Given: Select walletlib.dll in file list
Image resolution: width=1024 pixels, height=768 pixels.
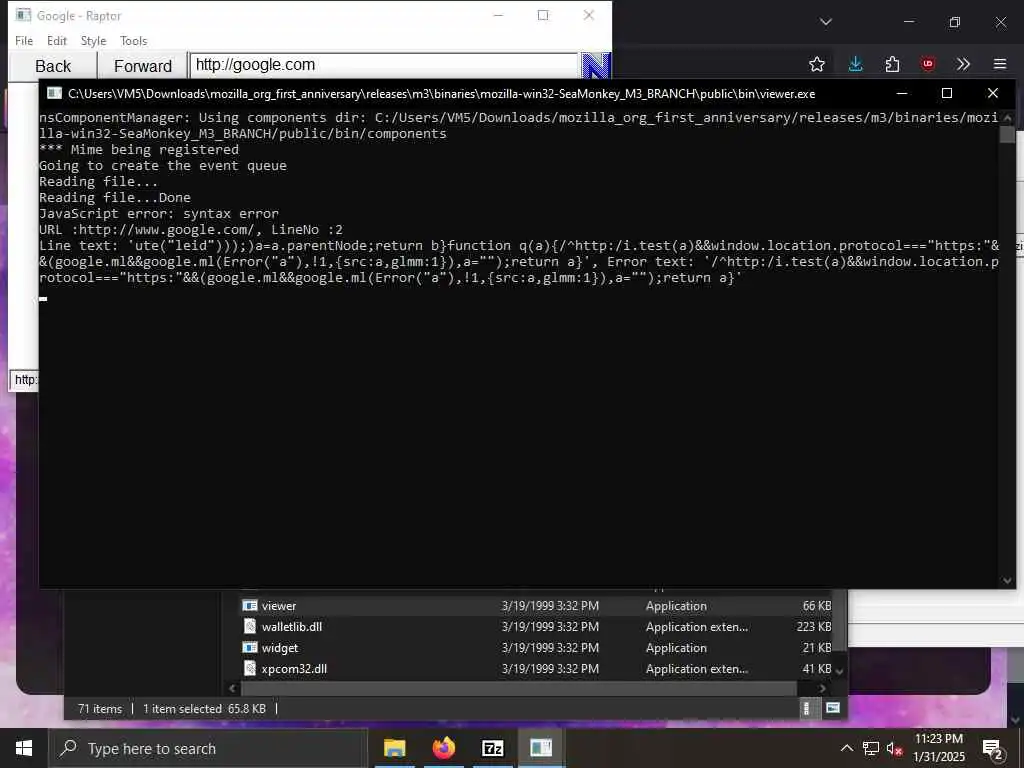Looking at the screenshot, I should 537,626.
